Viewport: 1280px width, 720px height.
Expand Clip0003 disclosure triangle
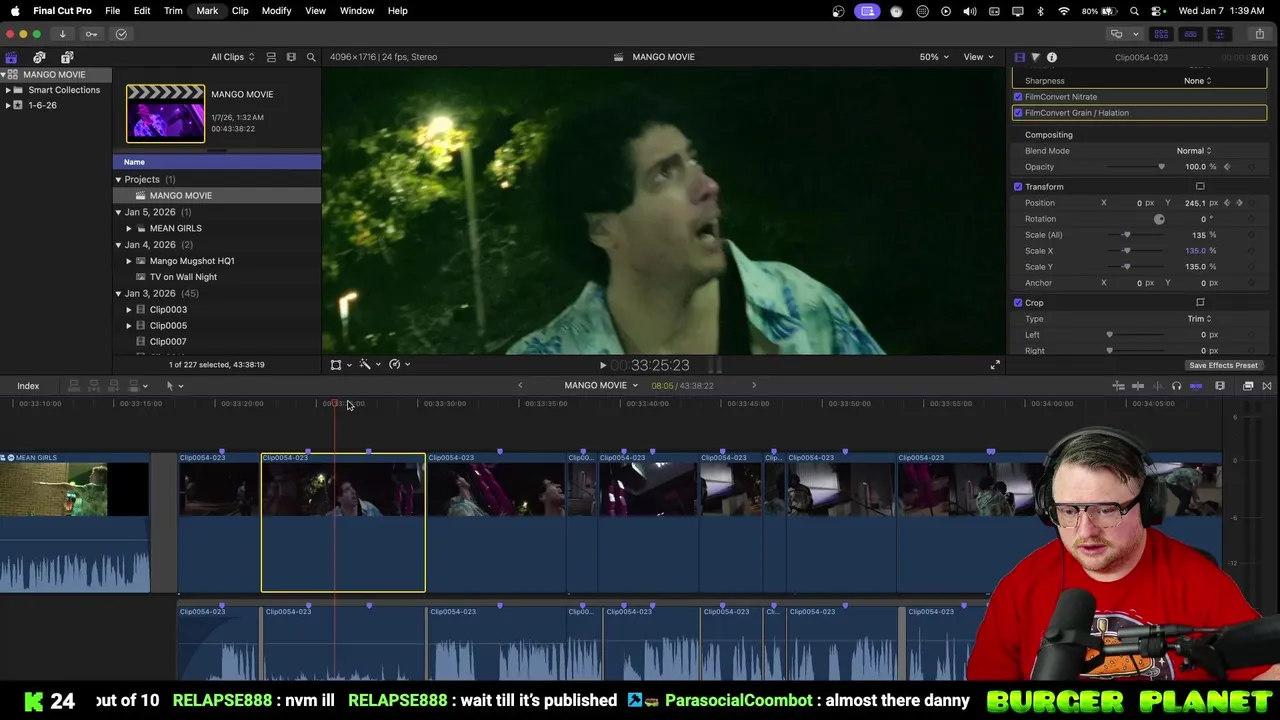click(128, 310)
